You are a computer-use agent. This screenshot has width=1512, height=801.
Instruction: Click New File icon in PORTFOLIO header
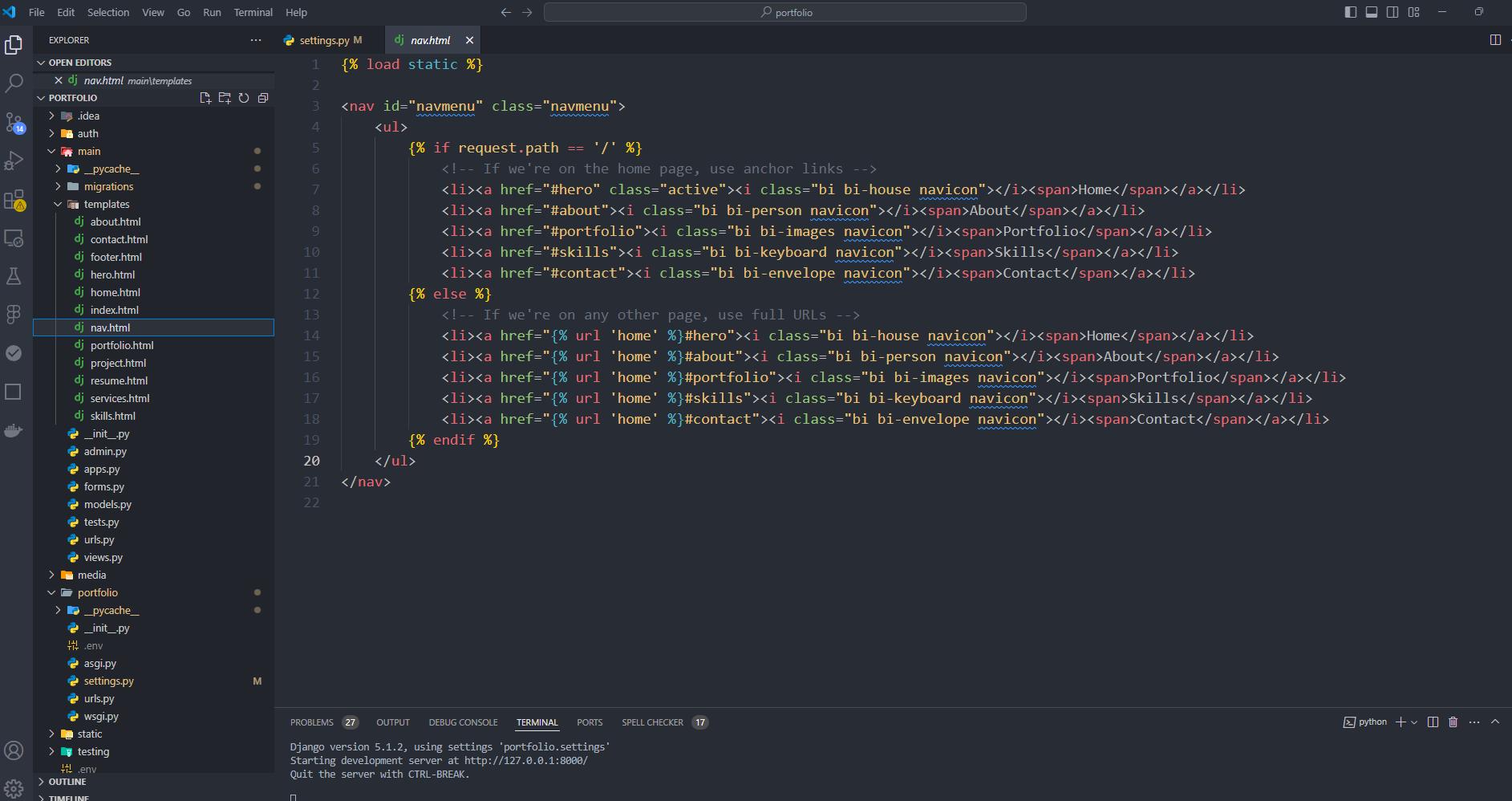tap(205, 98)
